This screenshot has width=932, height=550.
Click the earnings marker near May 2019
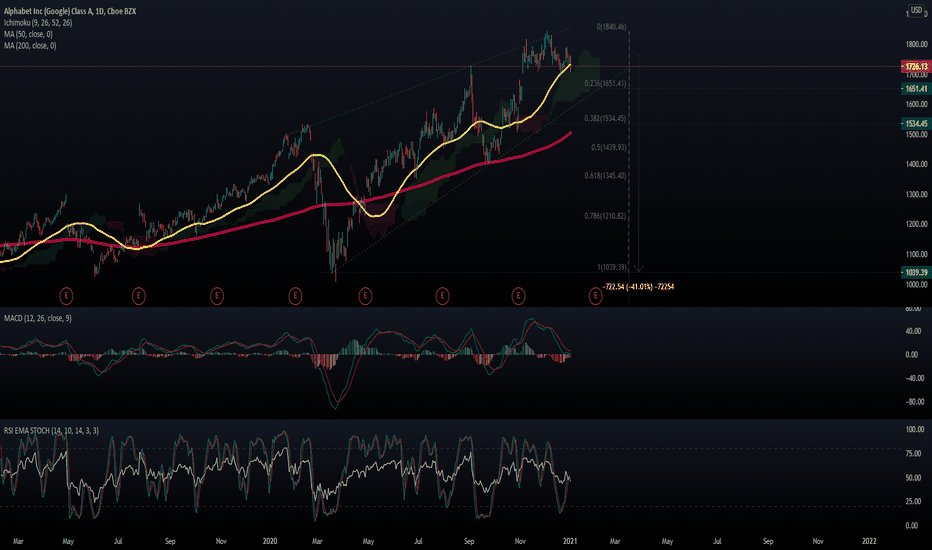click(66, 296)
